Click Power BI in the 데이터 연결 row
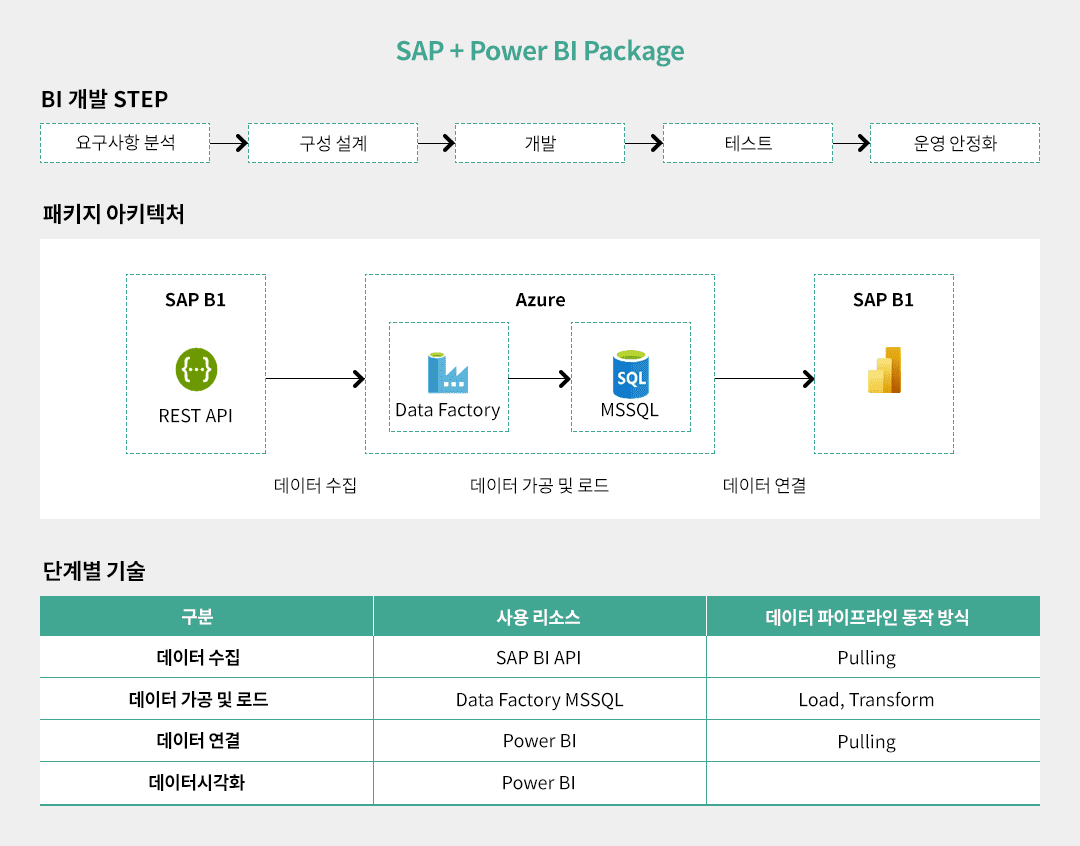The image size is (1080, 846). coord(539,741)
